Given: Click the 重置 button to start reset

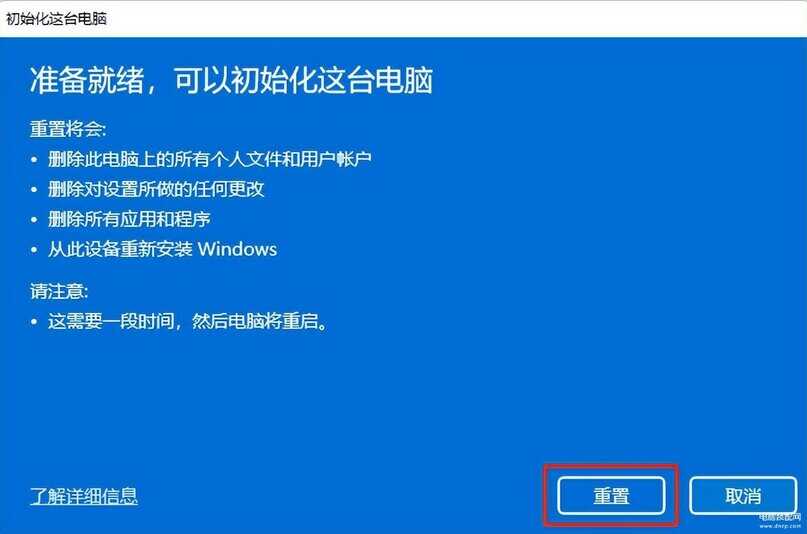Looking at the screenshot, I should point(611,496).
